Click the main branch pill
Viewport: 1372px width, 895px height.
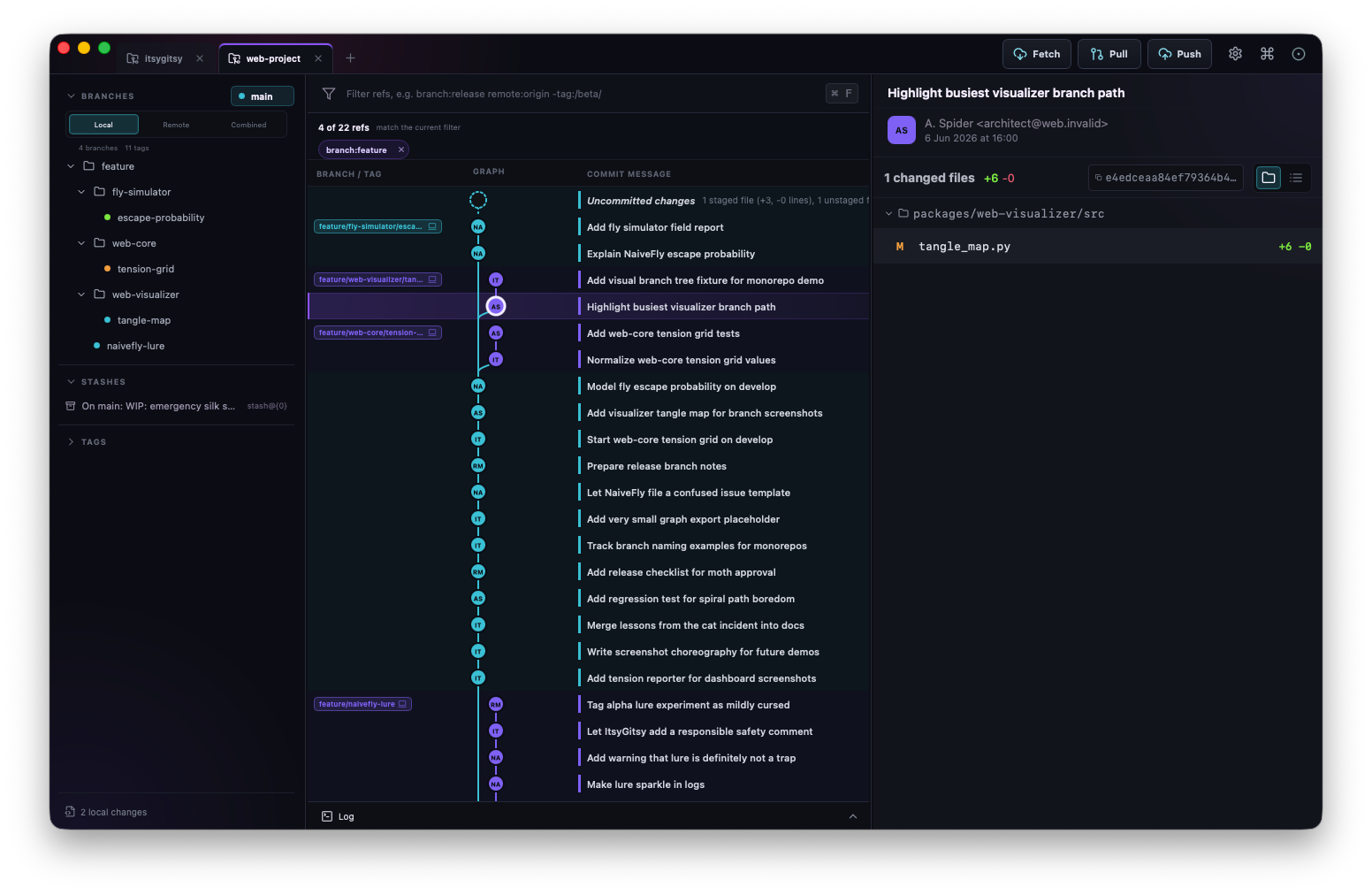coord(262,96)
